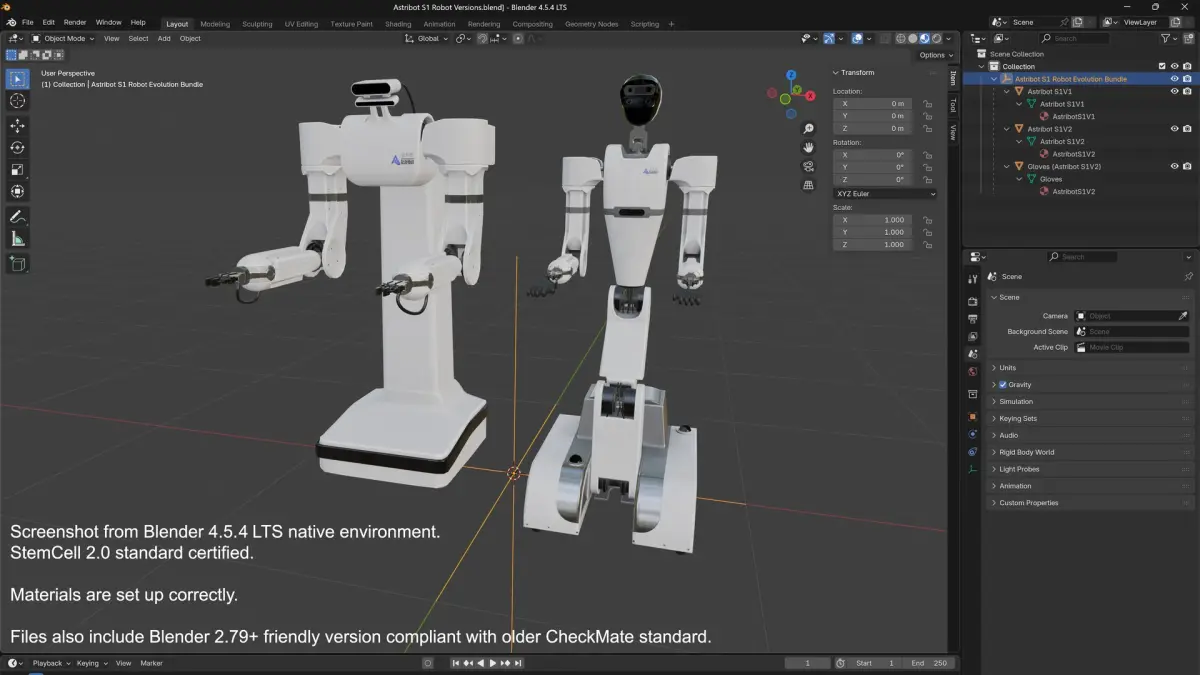Toggle the Gravity checkbox
This screenshot has height=675, width=1200.
(1003, 385)
